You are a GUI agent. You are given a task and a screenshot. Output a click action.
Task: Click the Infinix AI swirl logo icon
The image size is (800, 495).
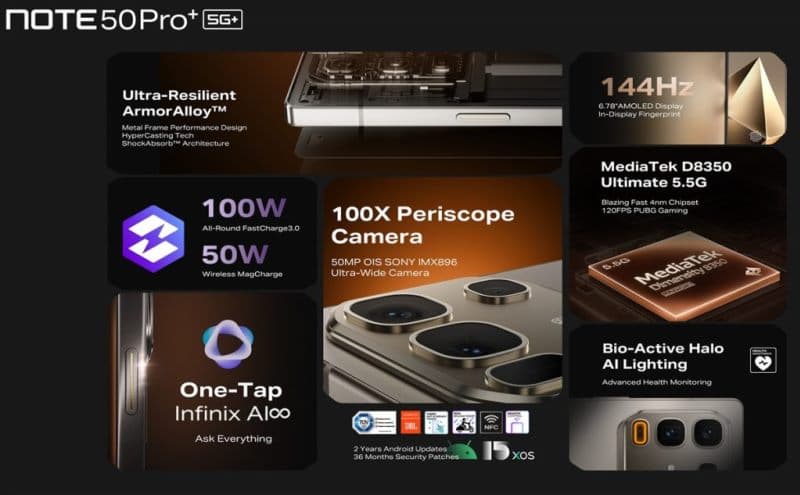click(x=228, y=344)
